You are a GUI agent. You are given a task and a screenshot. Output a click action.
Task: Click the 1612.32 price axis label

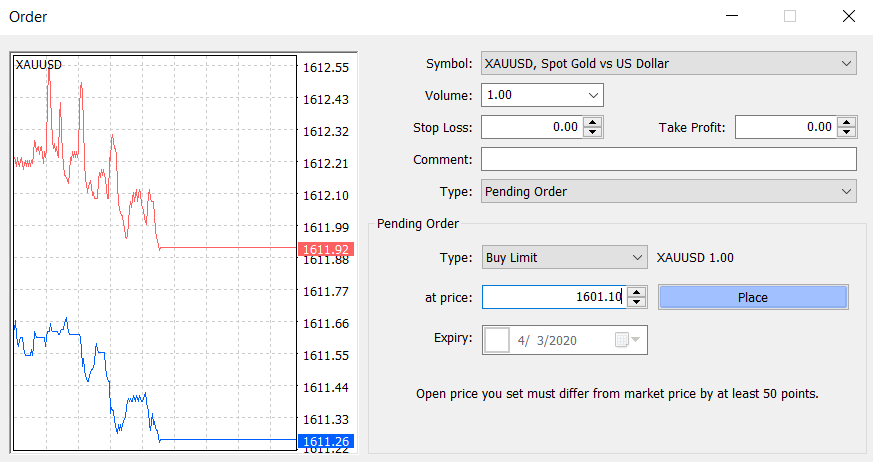326,132
